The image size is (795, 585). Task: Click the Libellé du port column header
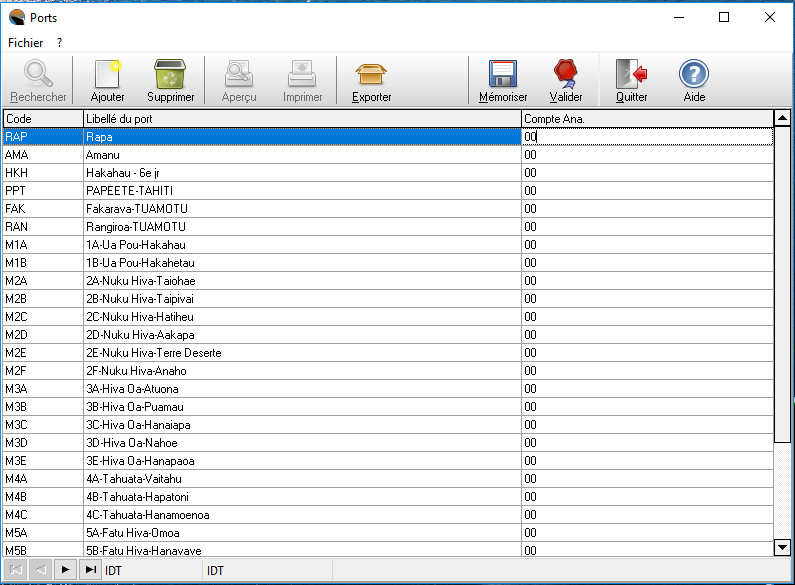300,119
